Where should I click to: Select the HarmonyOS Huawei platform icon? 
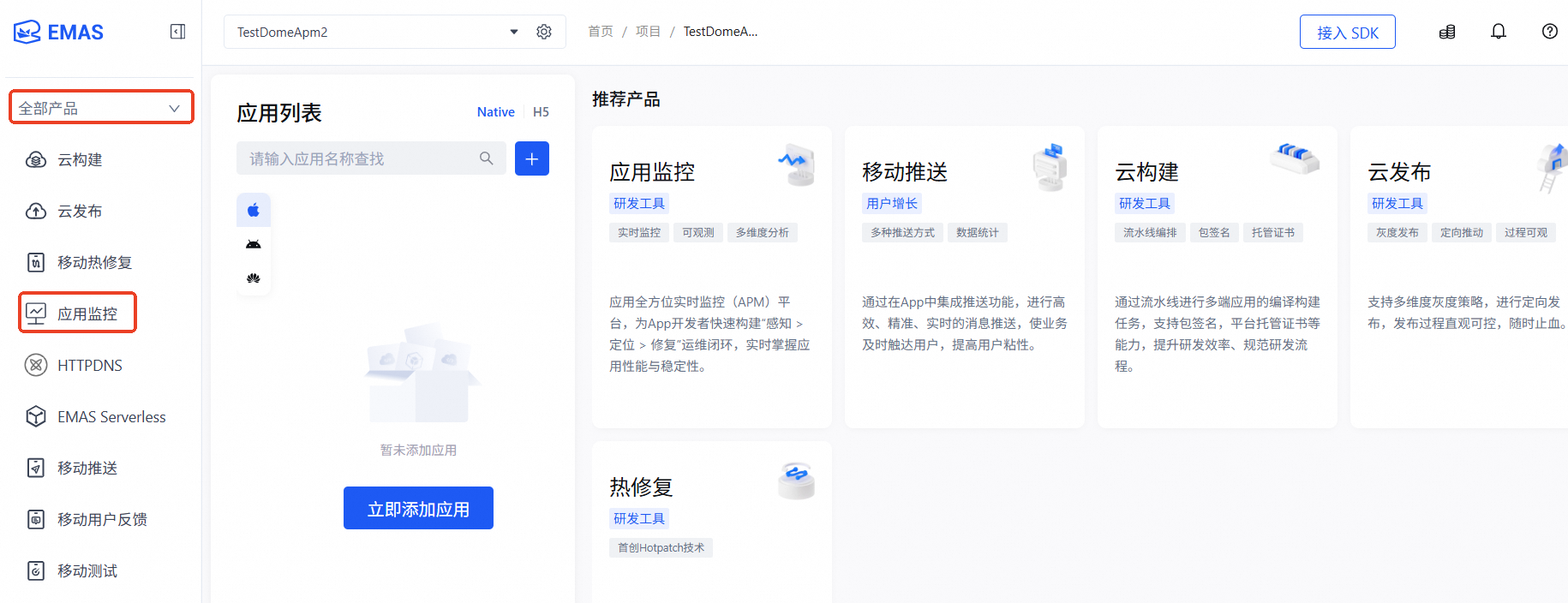254,278
